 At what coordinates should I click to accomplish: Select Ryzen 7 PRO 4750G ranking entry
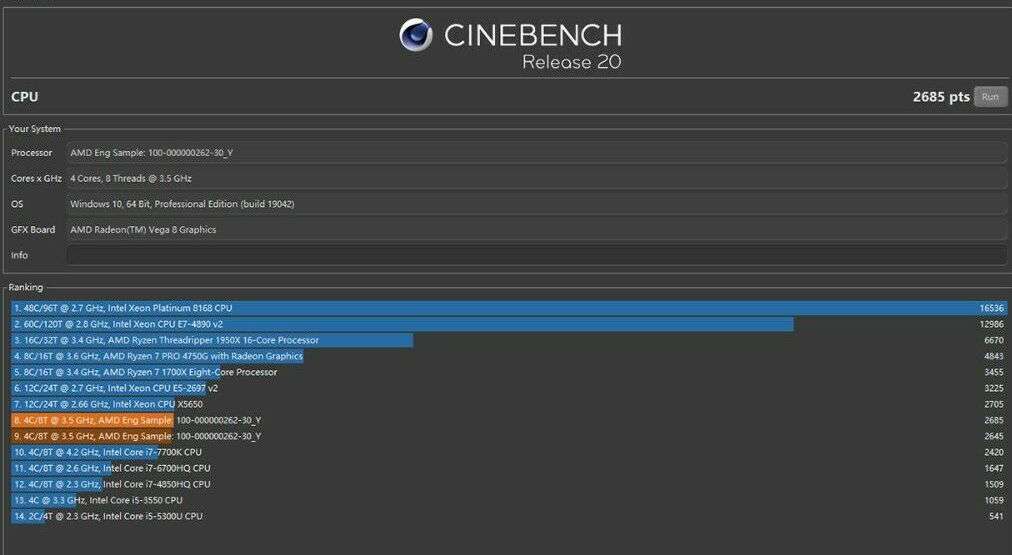coord(509,356)
